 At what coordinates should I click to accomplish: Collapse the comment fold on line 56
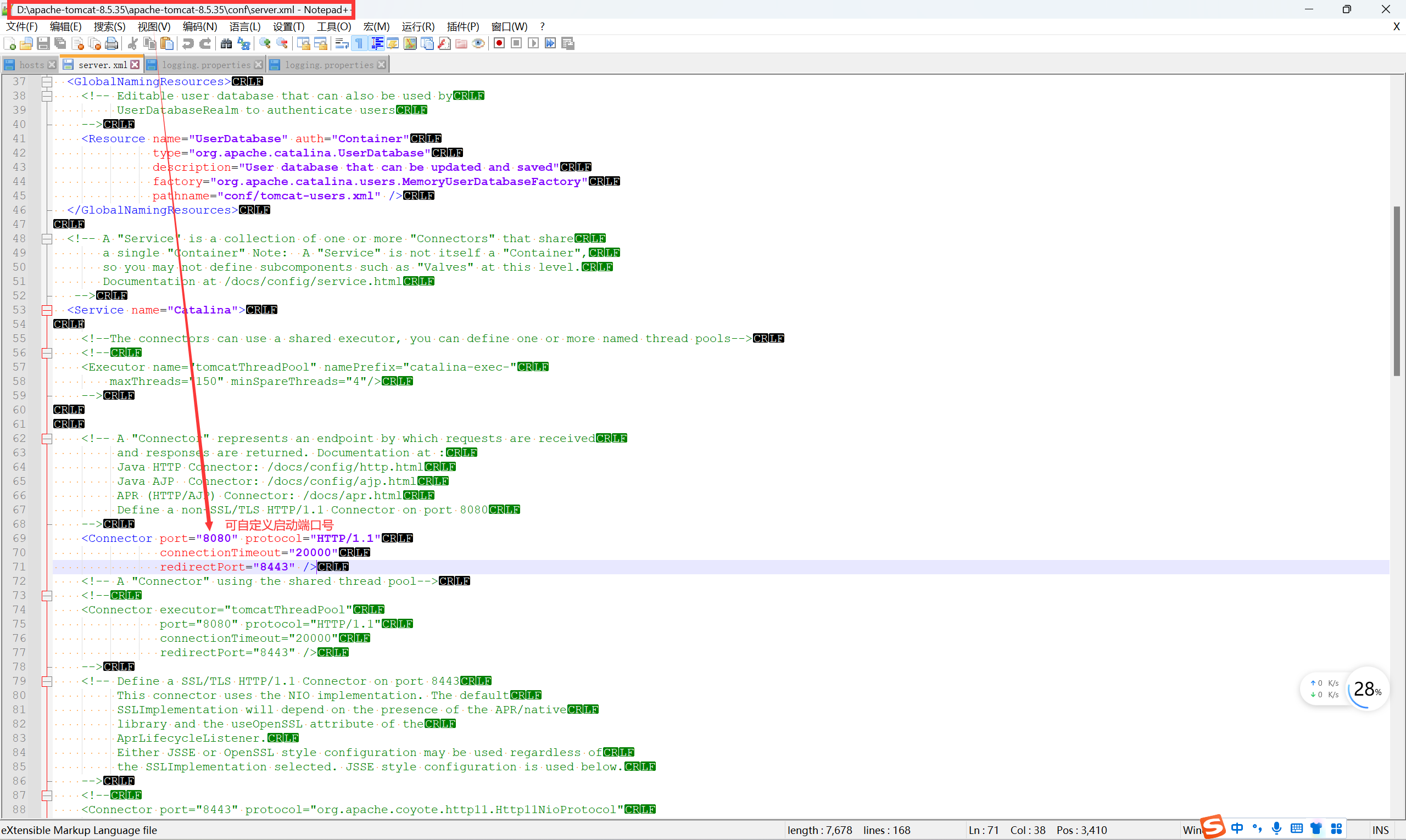coord(47,353)
